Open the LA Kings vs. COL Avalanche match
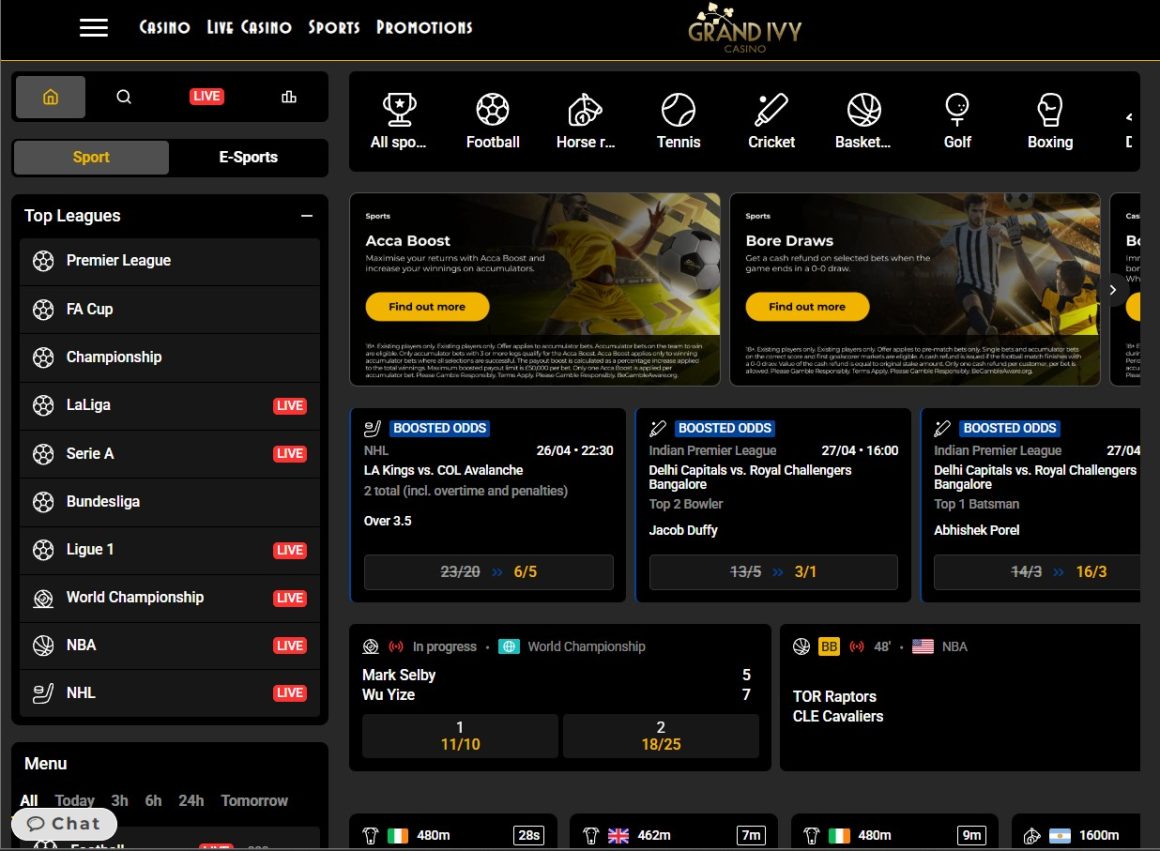The image size is (1160, 851). pos(443,471)
